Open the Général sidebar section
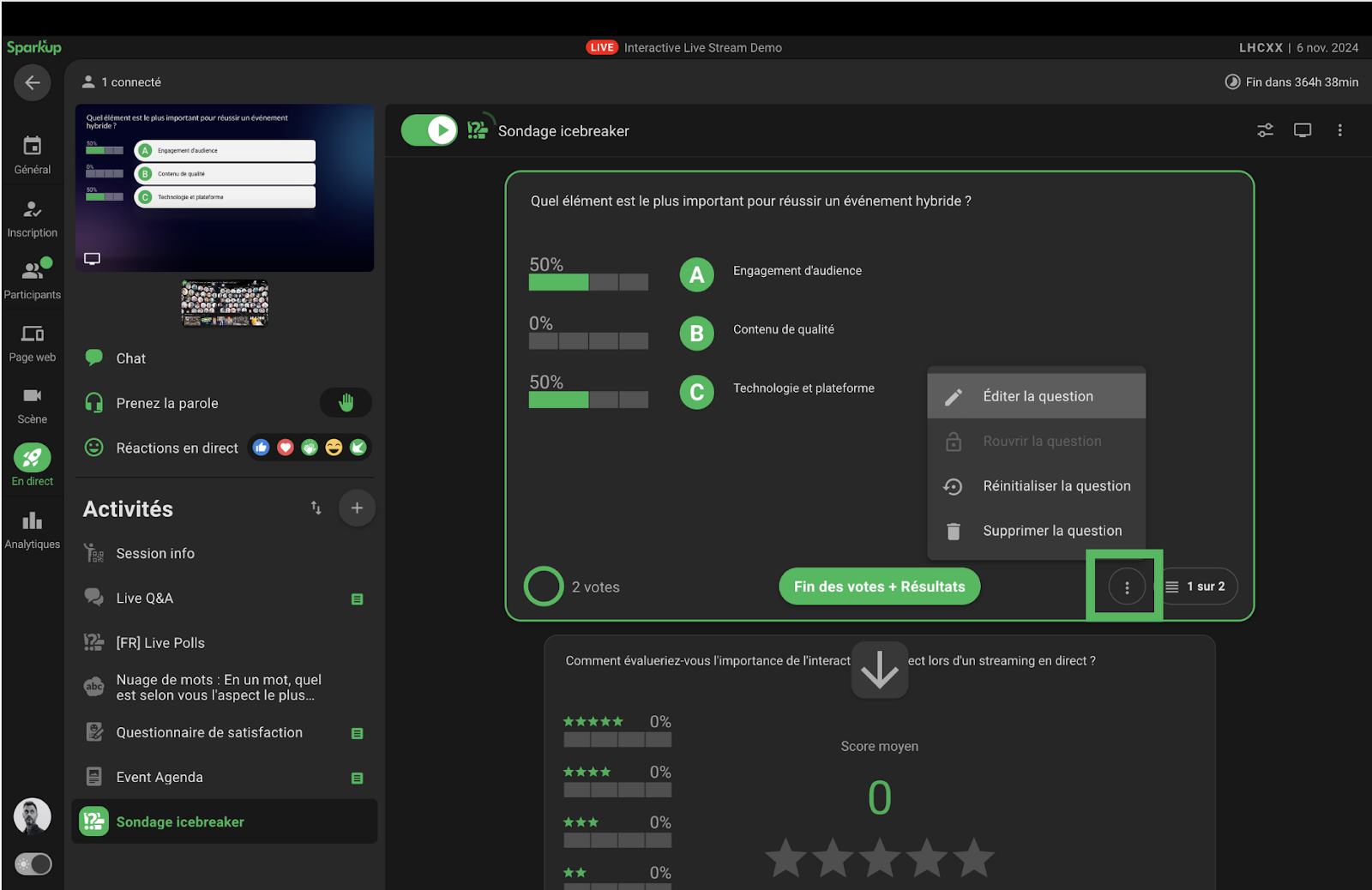This screenshot has width=1372, height=890. pyautogui.click(x=33, y=154)
